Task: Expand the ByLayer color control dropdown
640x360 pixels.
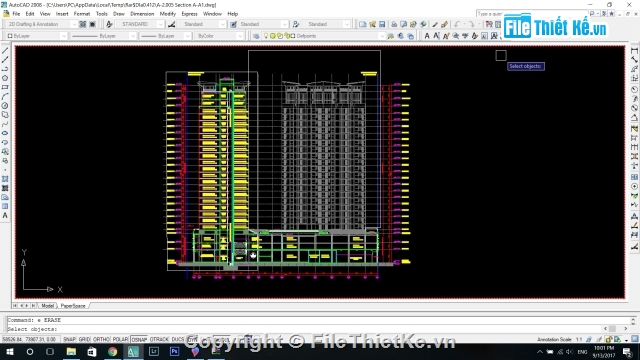Action: [63, 36]
